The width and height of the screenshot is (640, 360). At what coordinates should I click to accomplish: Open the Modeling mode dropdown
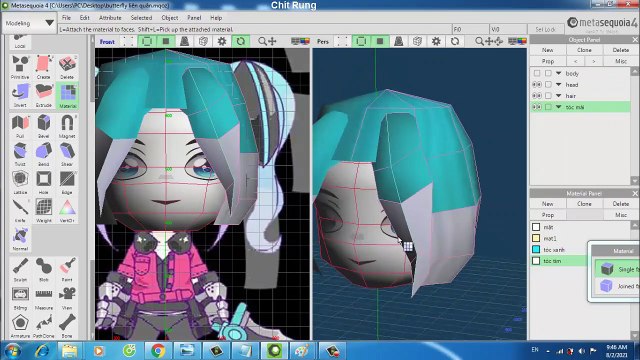29,23
